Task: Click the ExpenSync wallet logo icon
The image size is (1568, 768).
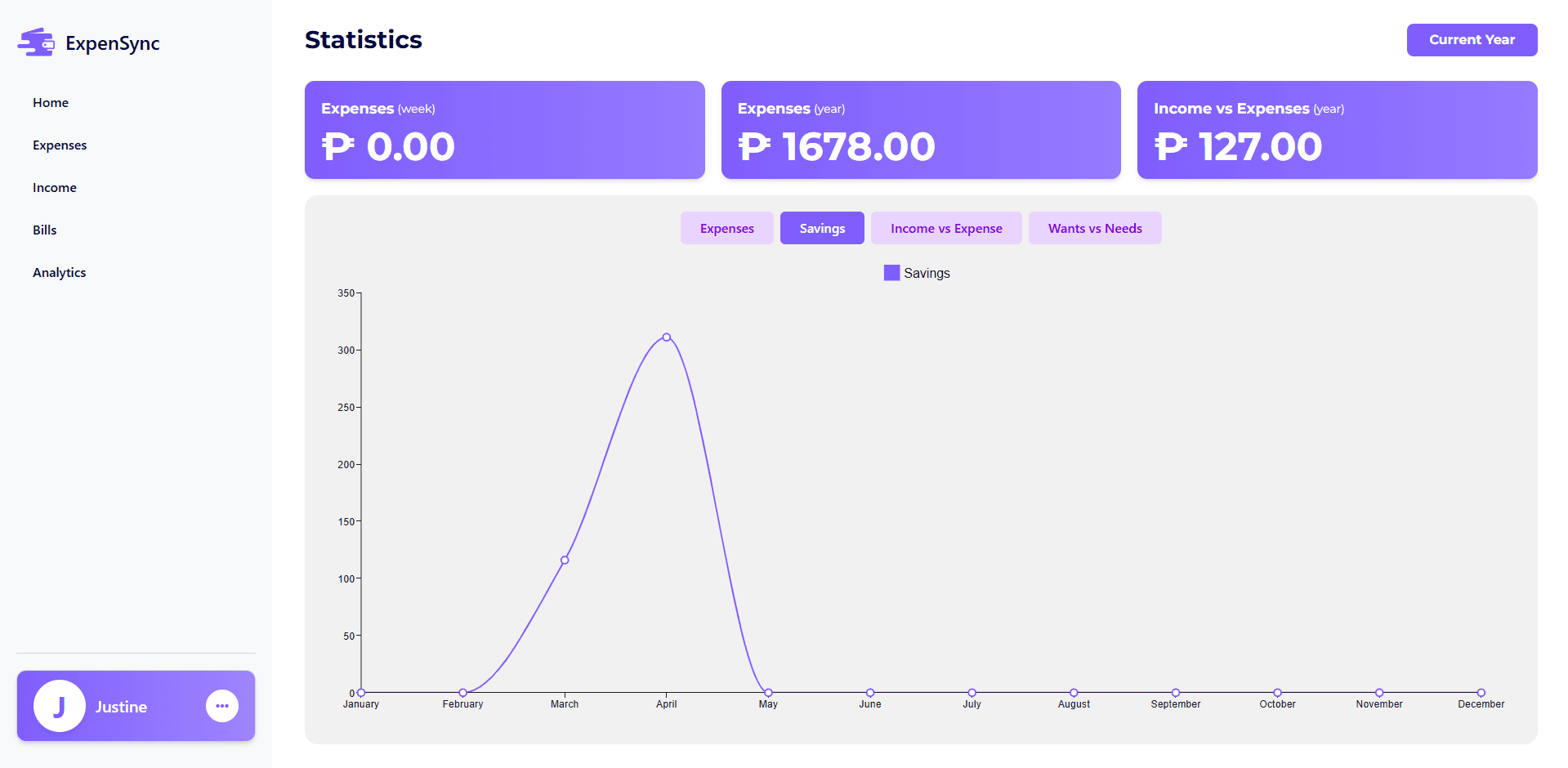Action: click(x=36, y=42)
